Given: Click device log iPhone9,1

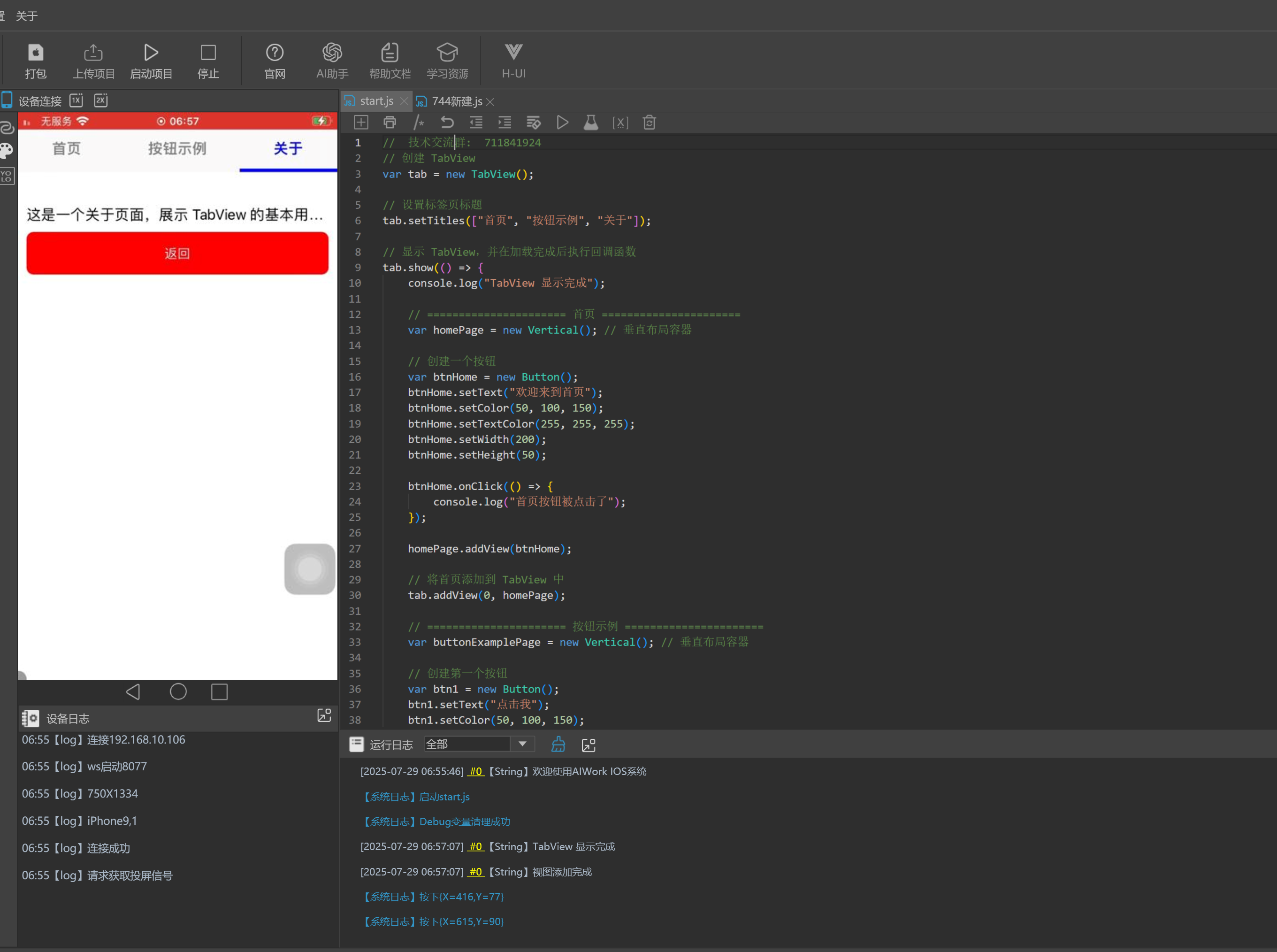Looking at the screenshot, I should pyautogui.click(x=79, y=821).
